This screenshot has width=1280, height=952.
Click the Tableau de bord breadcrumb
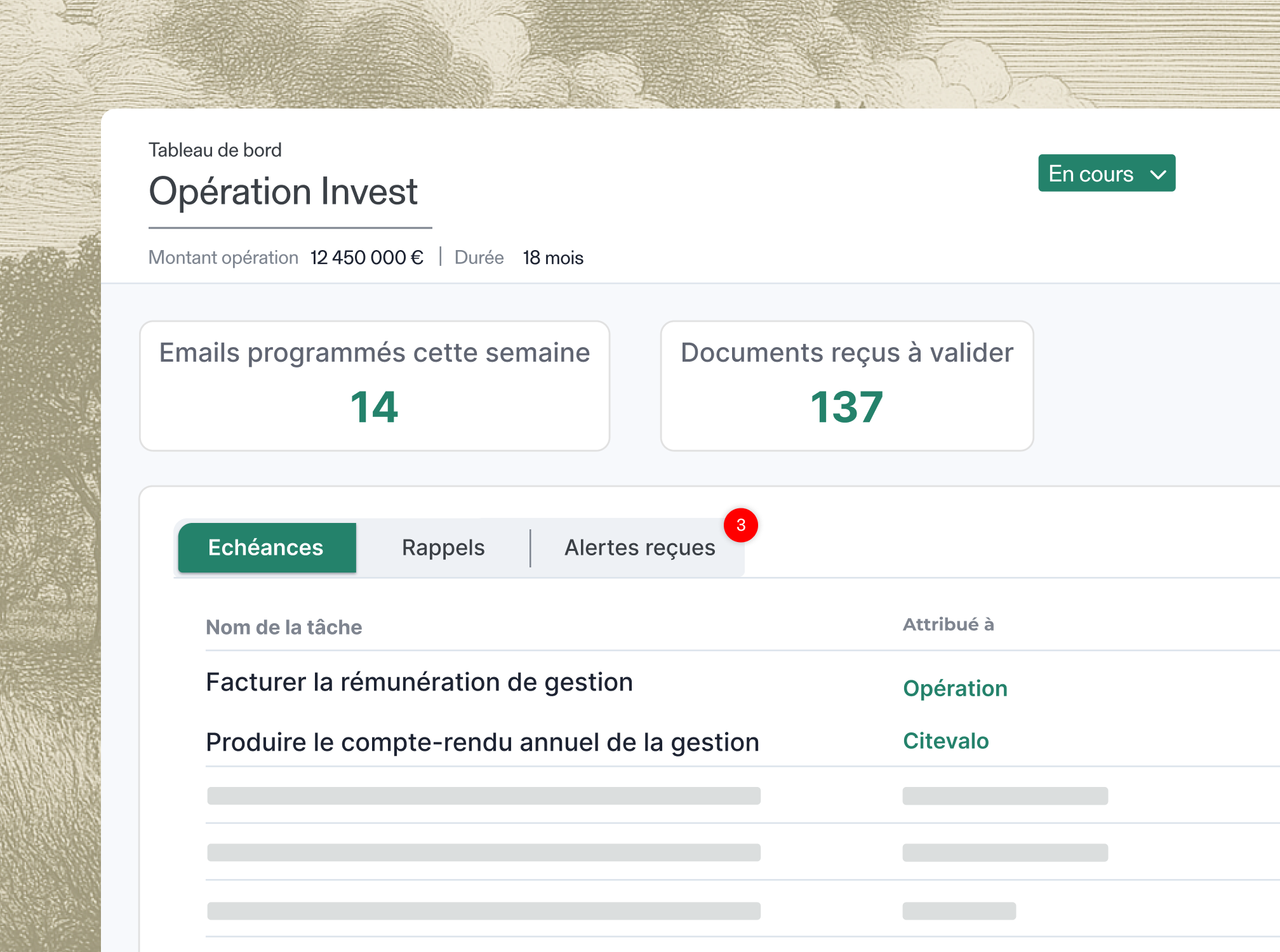[x=215, y=150]
